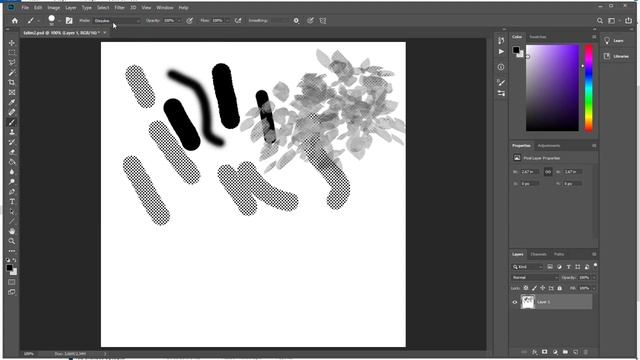Click the Delete layer trash icon
Viewport: 640px width, 360px height.
point(586,352)
